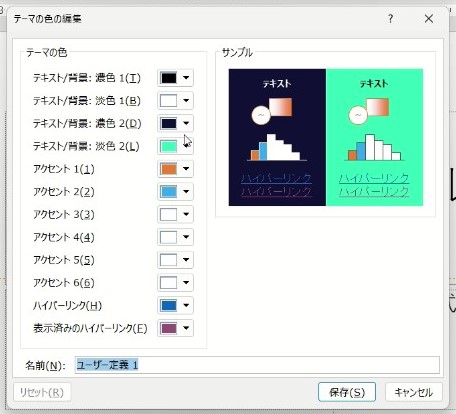
Task: Click the 保存(S) button
Action: click(x=347, y=392)
